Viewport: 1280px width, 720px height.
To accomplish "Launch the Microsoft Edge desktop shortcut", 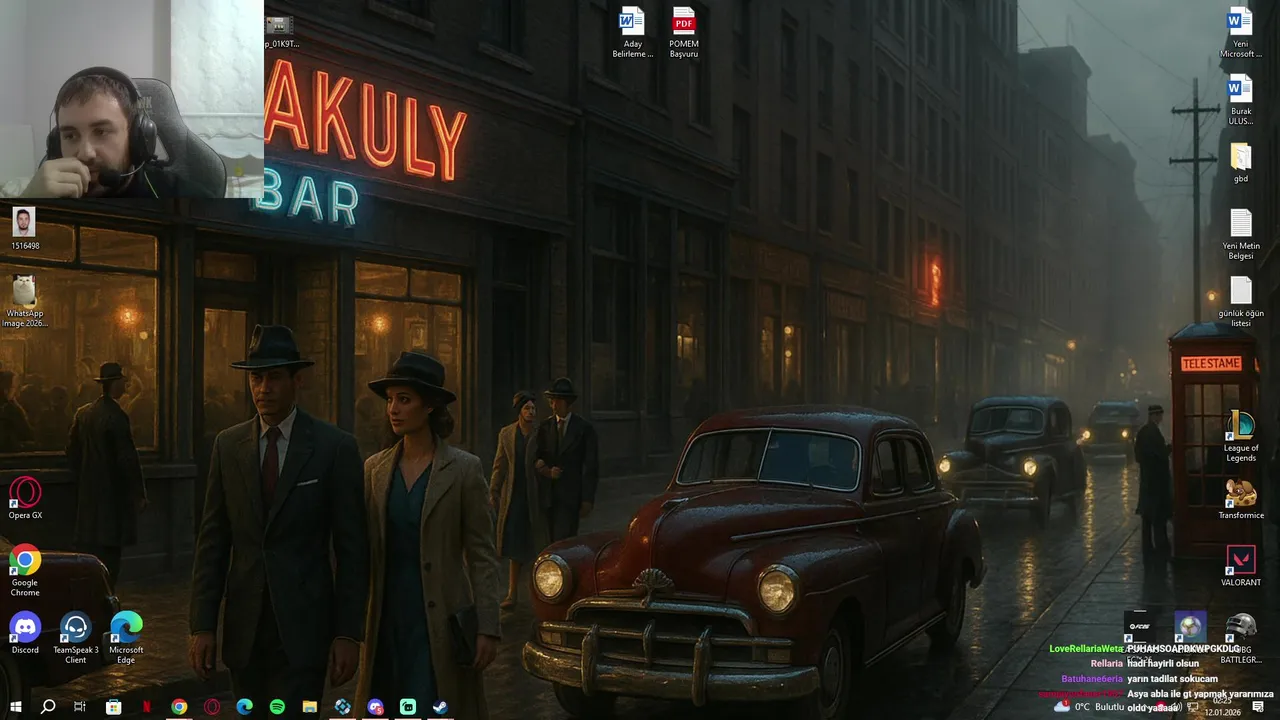I will pyautogui.click(x=126, y=638).
